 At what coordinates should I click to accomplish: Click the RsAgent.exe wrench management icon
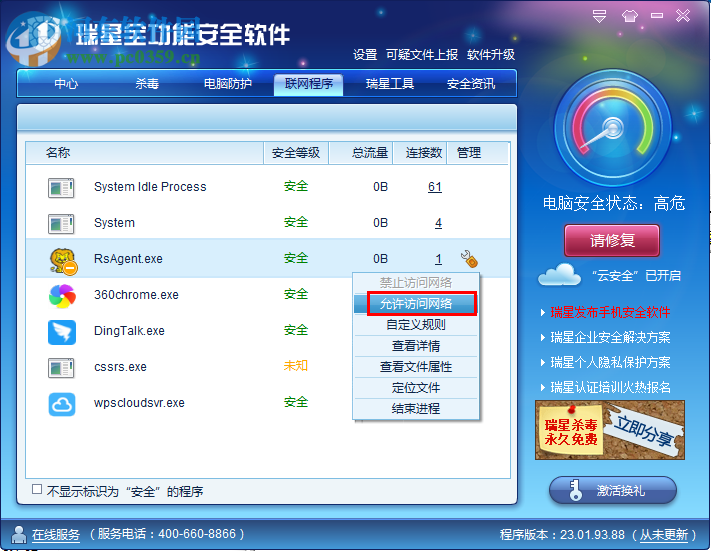point(469,259)
